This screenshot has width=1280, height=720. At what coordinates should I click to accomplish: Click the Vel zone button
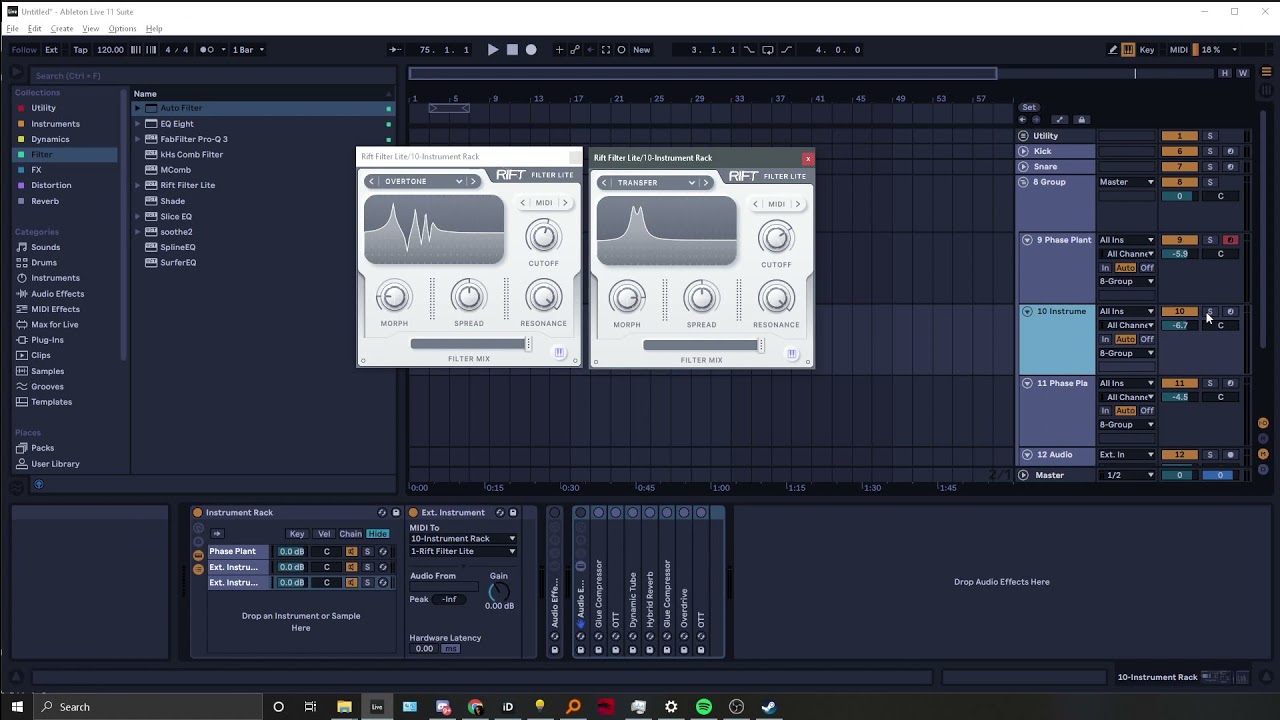point(323,534)
